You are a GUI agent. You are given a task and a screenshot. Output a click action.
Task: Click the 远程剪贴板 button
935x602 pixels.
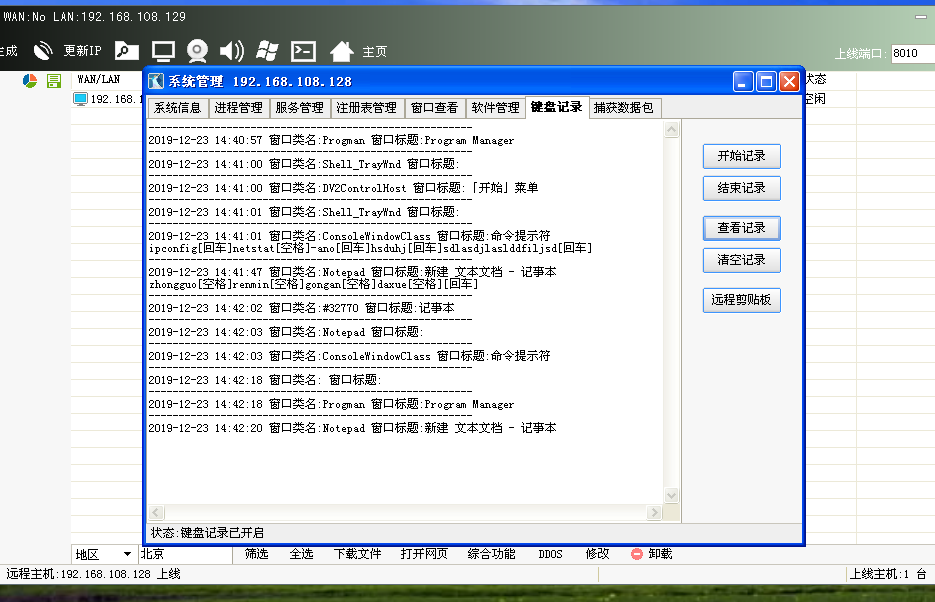coord(741,300)
